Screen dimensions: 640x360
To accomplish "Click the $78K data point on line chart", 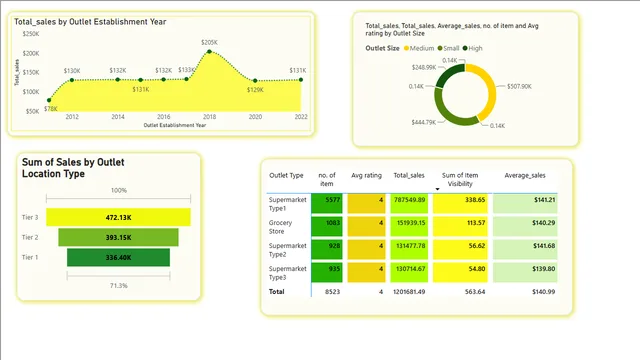I will (x=49, y=100).
